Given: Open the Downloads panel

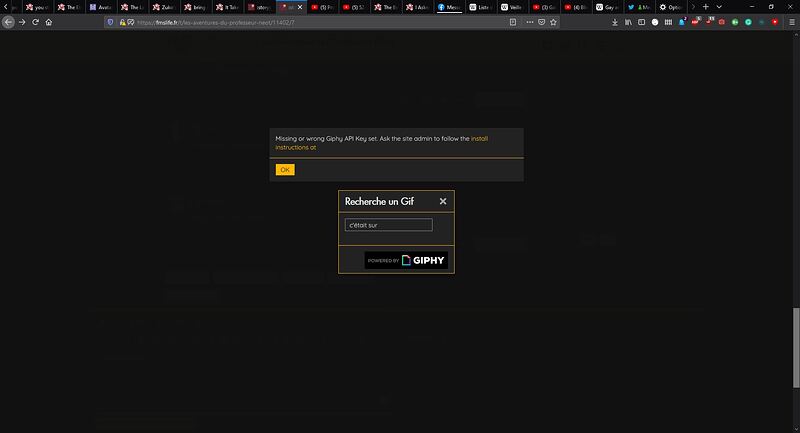Looking at the screenshot, I should [x=615, y=22].
